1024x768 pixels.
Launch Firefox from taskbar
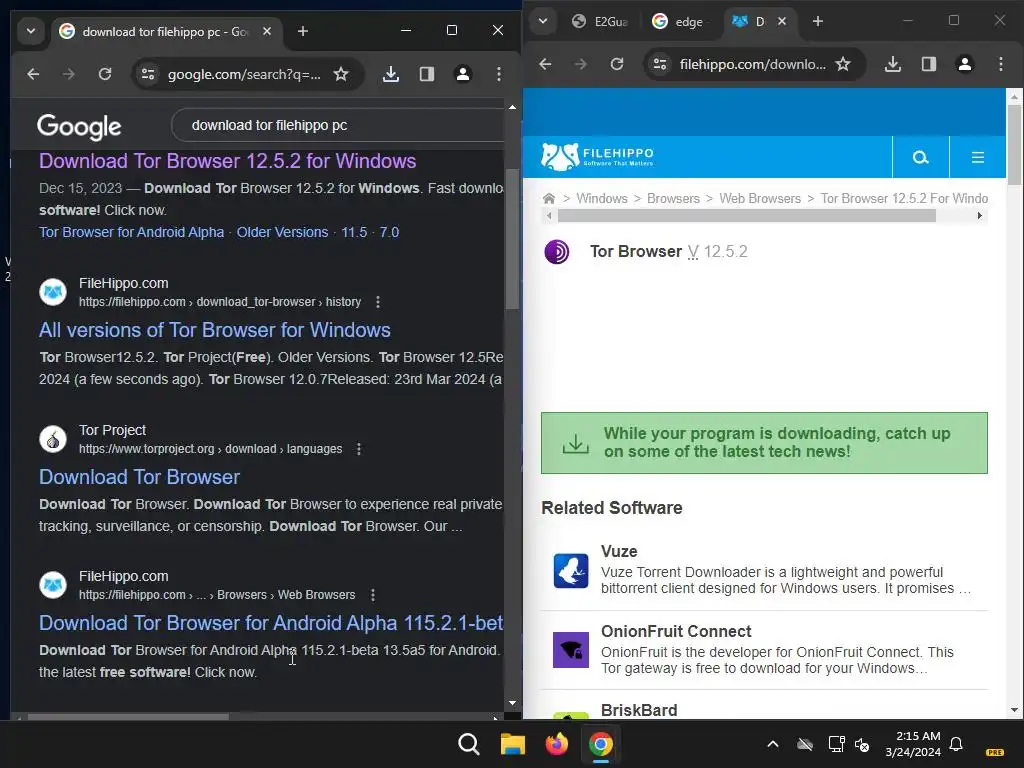tap(556, 744)
